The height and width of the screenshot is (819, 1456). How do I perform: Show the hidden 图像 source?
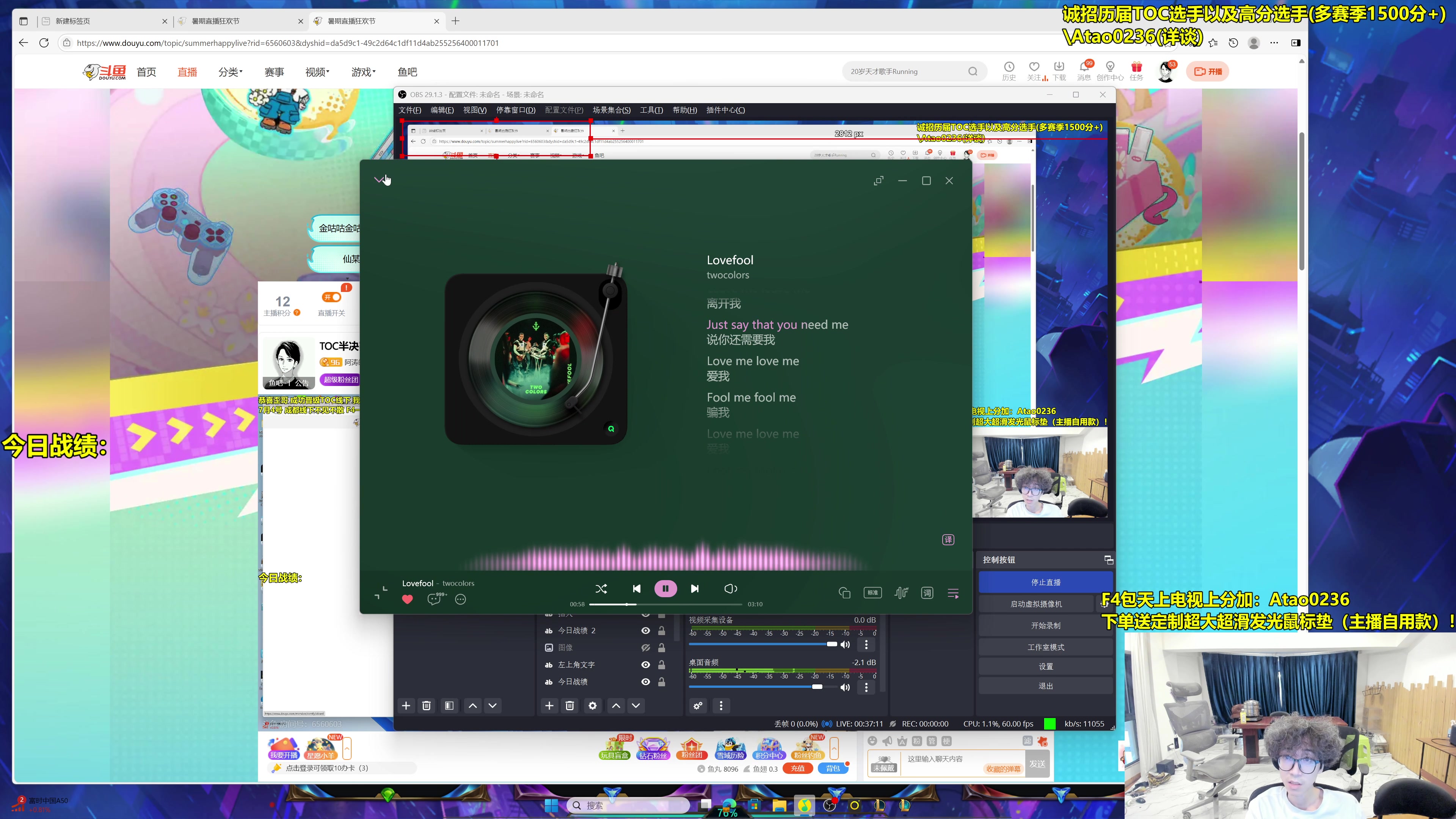pyautogui.click(x=645, y=647)
